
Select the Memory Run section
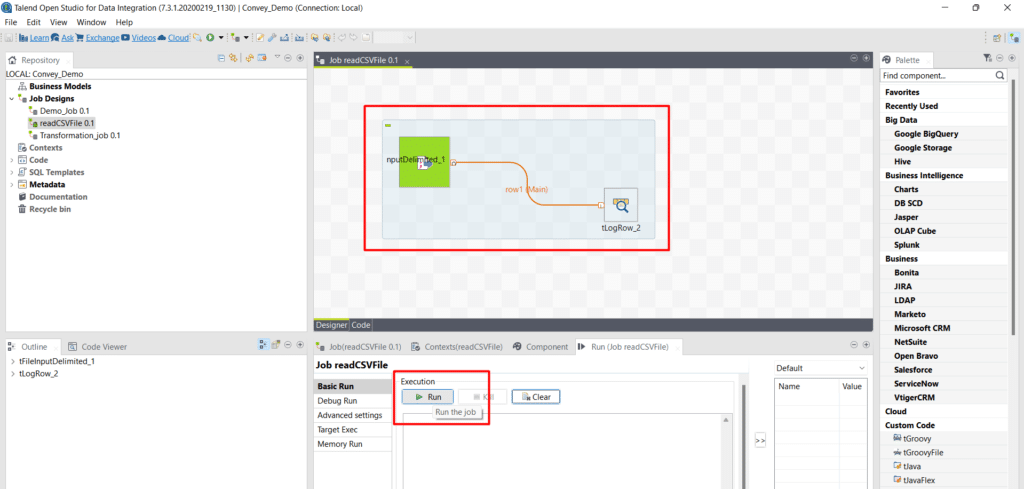tap(353, 444)
